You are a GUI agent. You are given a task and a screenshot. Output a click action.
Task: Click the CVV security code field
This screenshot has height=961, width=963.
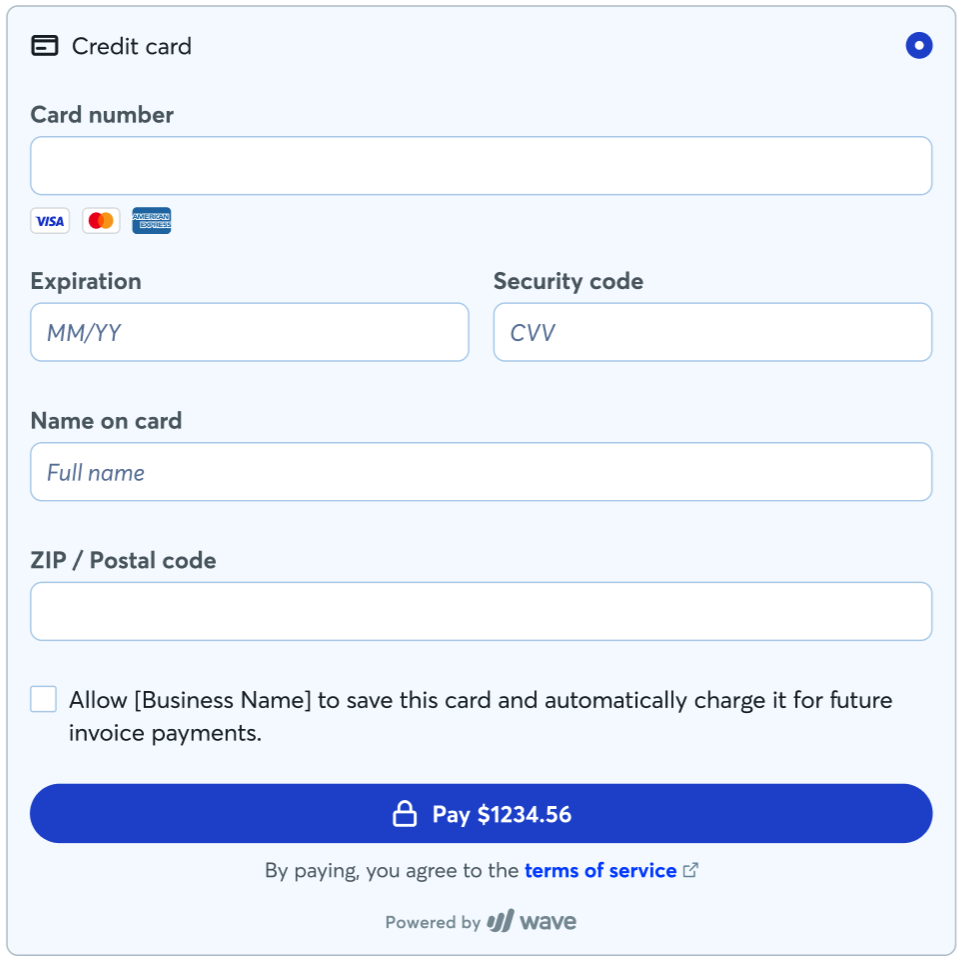712,332
